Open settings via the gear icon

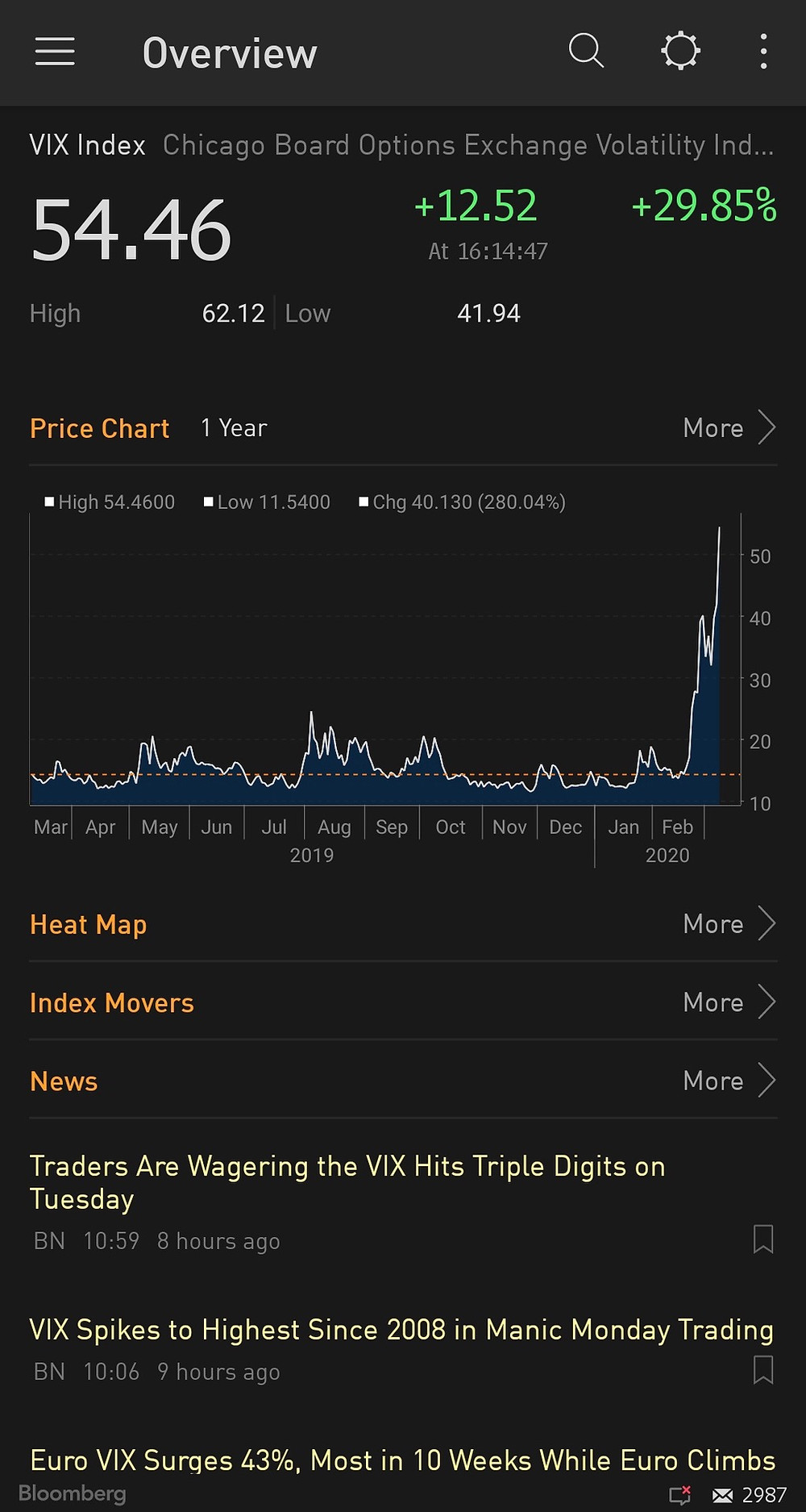click(680, 51)
